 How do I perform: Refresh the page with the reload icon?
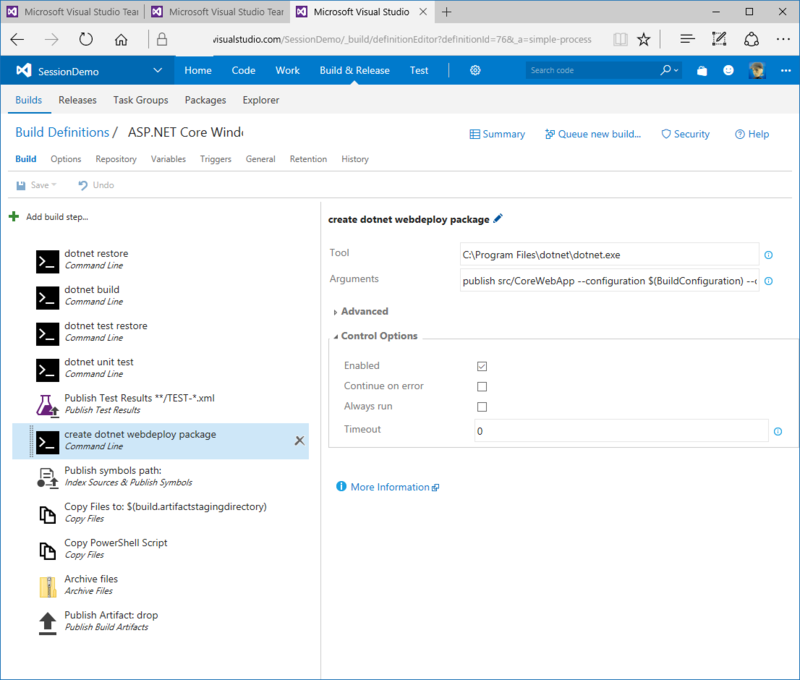coord(86,39)
